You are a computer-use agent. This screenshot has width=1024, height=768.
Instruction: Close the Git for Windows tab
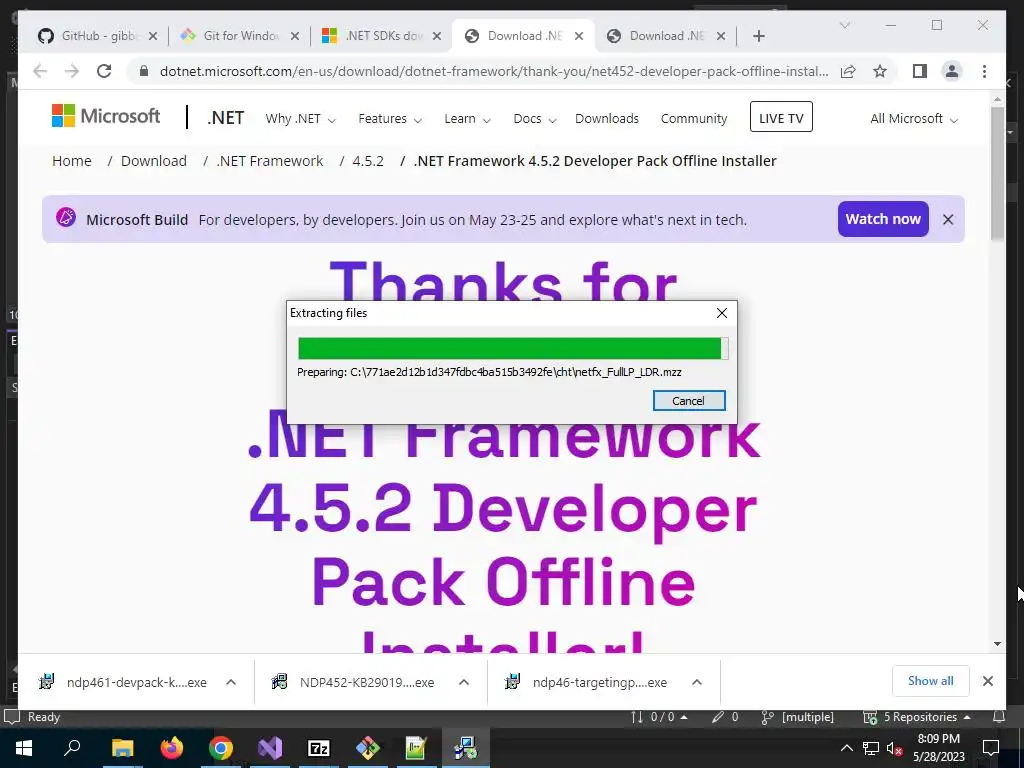(295, 36)
